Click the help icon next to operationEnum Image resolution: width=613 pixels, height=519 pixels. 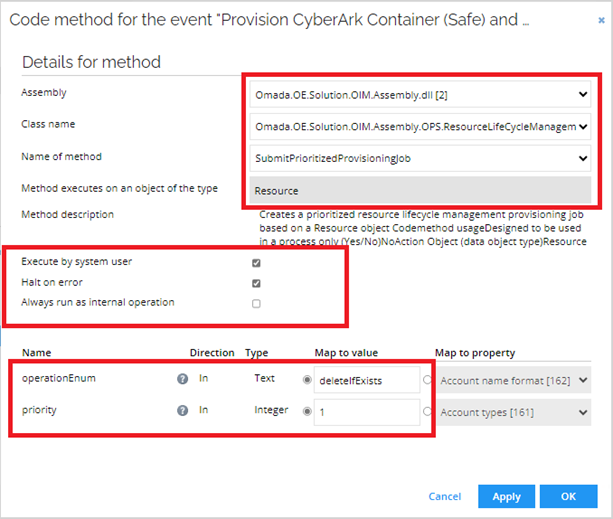182,379
